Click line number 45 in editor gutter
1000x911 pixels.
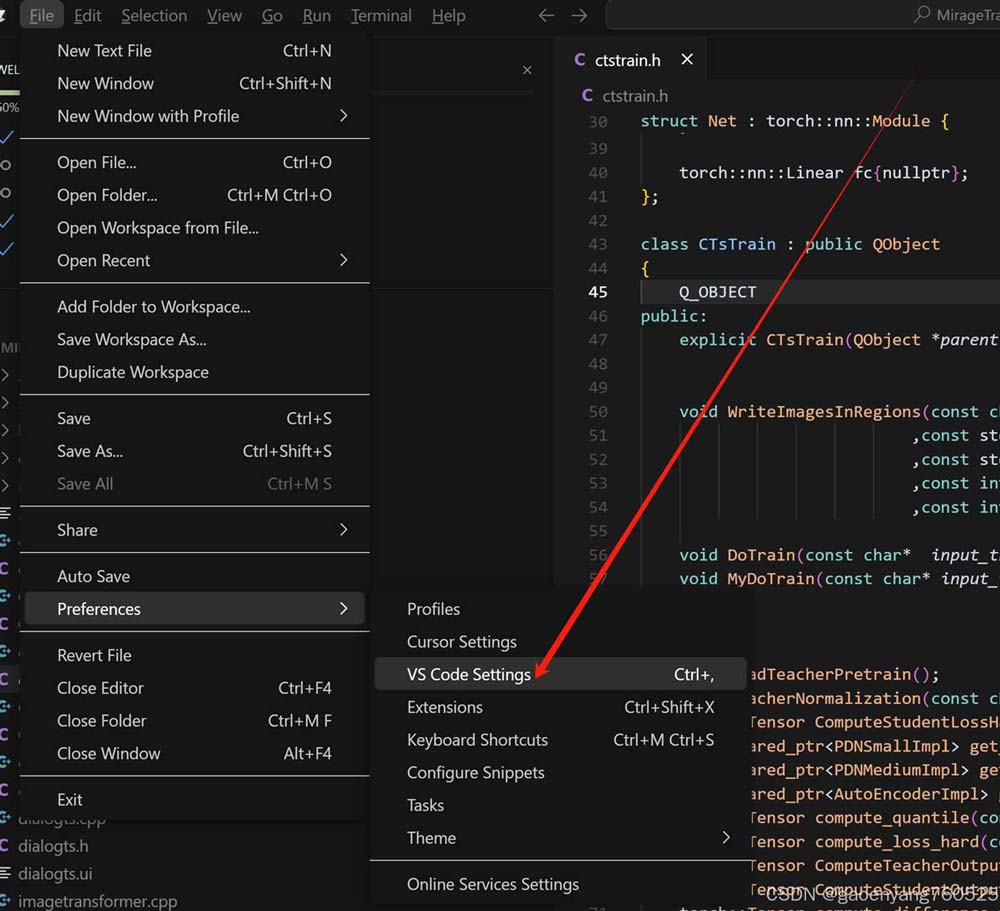597,292
